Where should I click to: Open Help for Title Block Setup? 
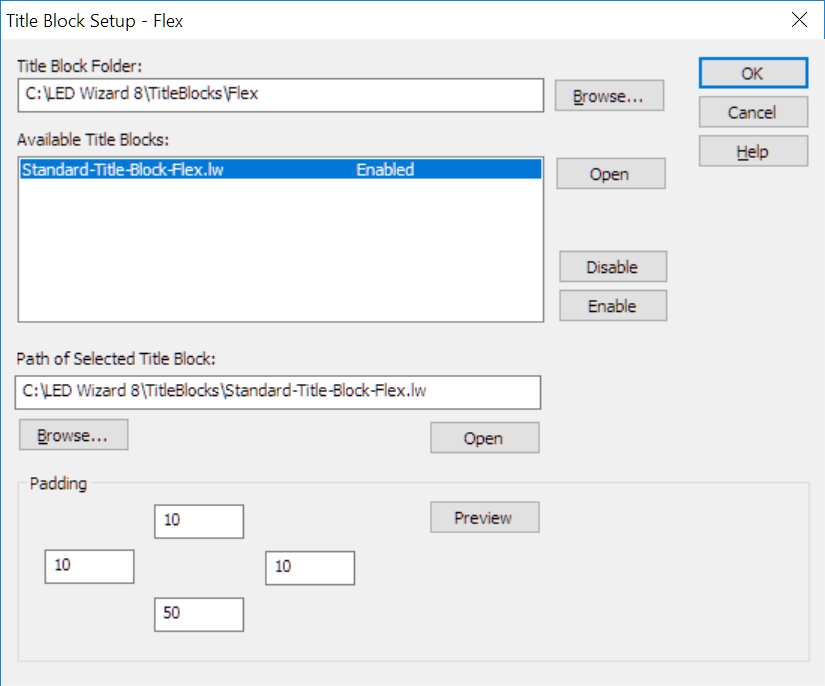coord(752,151)
